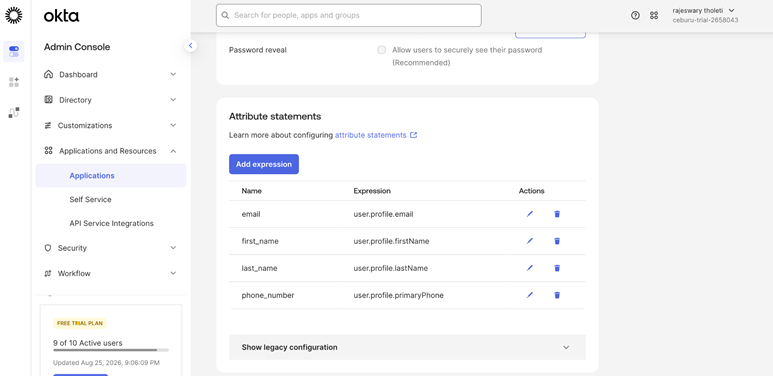Image resolution: width=773 pixels, height=376 pixels.
Task: Click the Admin Console heading
Action: click(77, 47)
